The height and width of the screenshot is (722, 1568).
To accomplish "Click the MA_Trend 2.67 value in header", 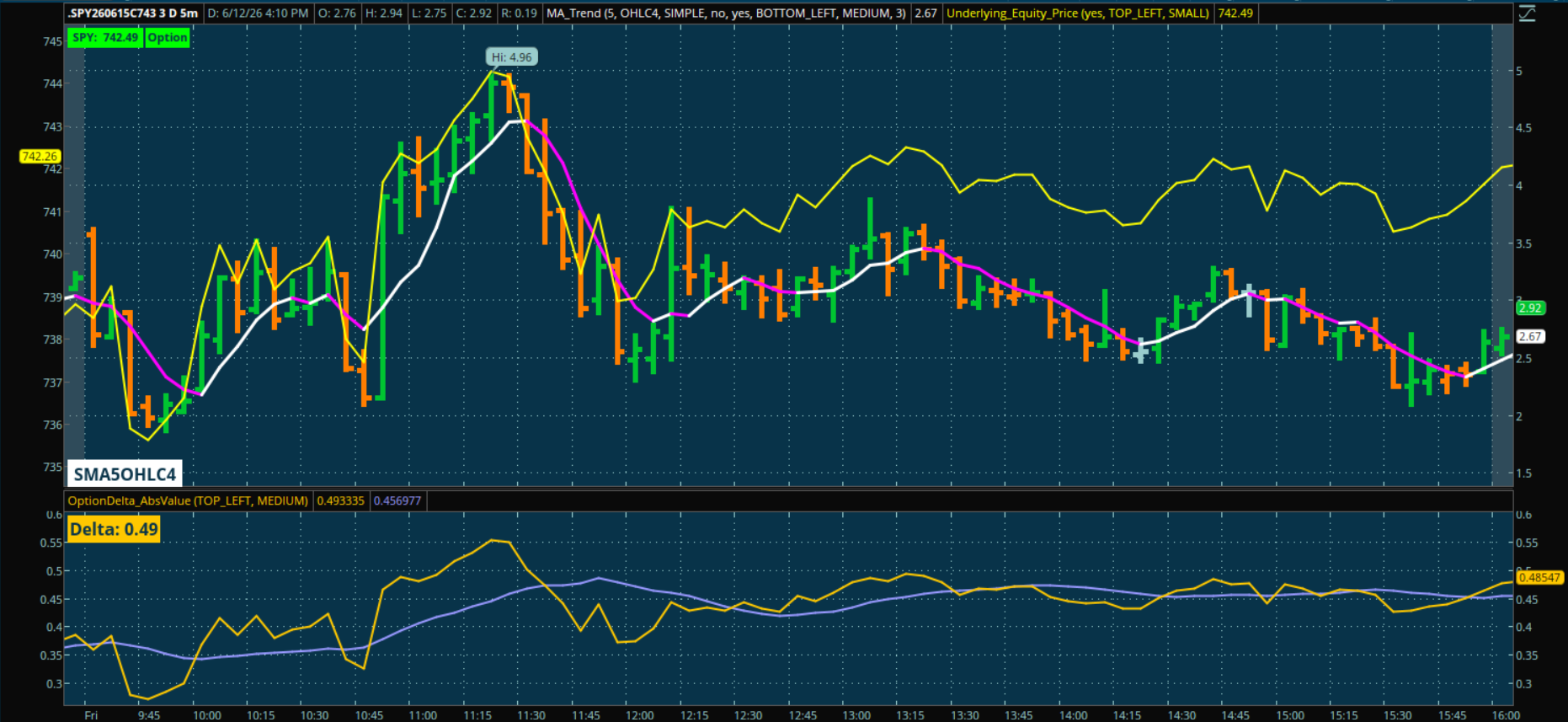I will coord(925,13).
